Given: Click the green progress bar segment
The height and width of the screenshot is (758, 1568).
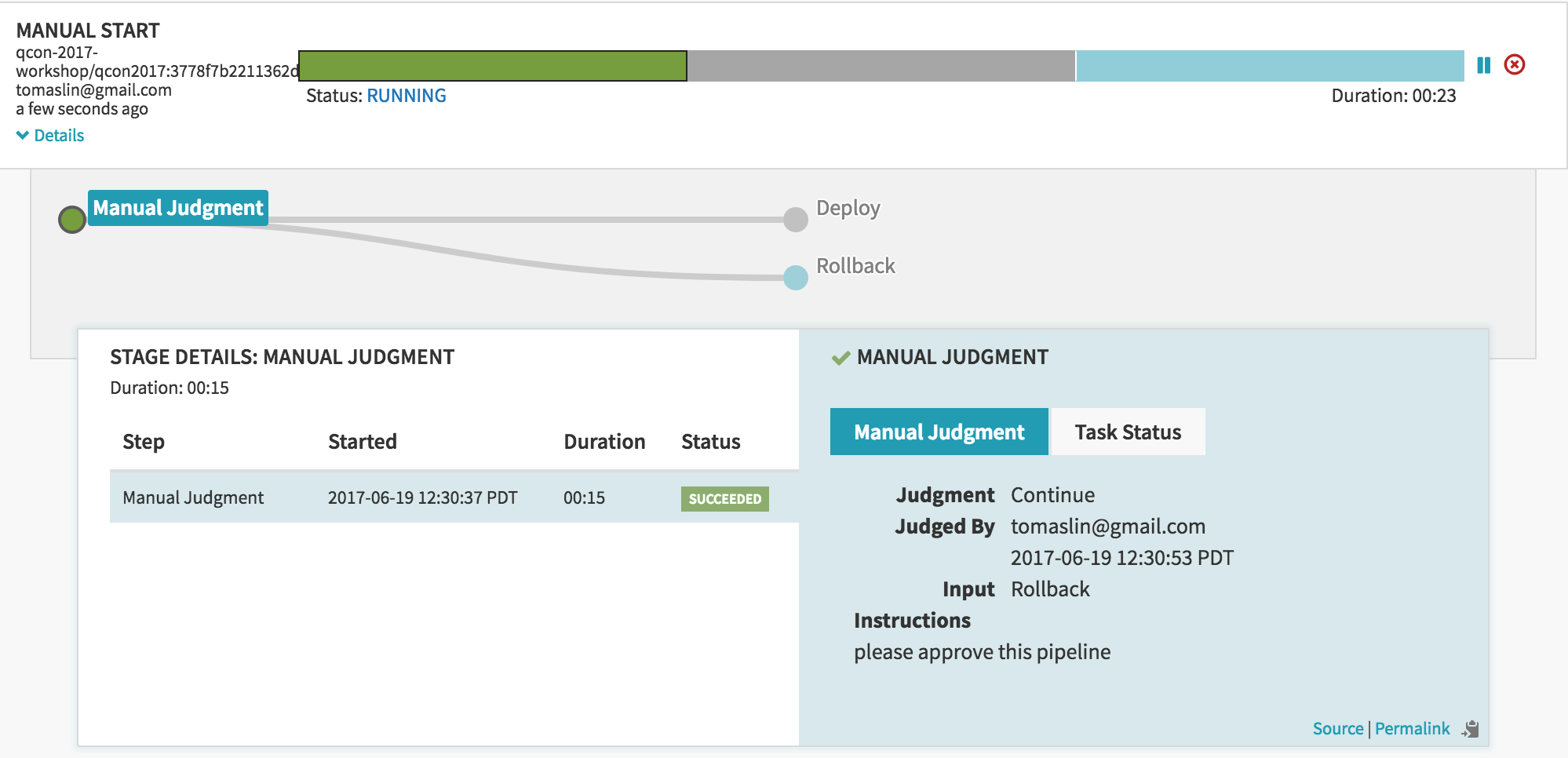Looking at the screenshot, I should pyautogui.click(x=493, y=66).
